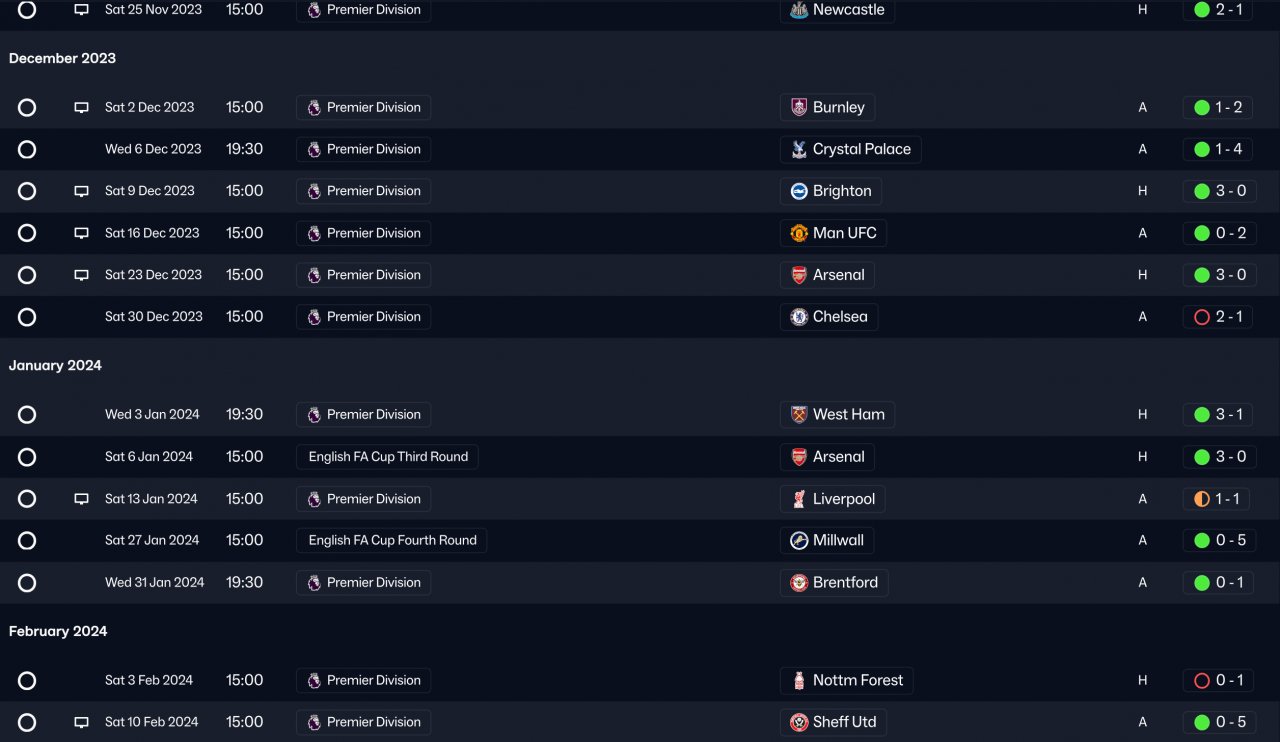
Task: Click the December 2023 month header
Action: tap(62, 58)
